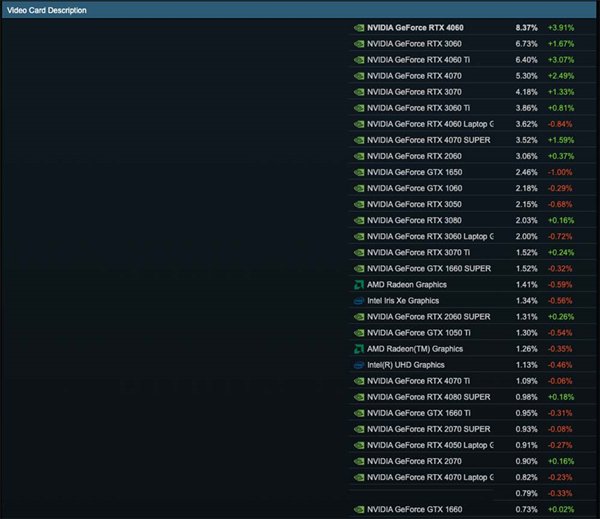Click the NVIDIA icon by RTX 3060 Laptop GPU
Viewport: 600px width, 519px height.
[359, 237]
